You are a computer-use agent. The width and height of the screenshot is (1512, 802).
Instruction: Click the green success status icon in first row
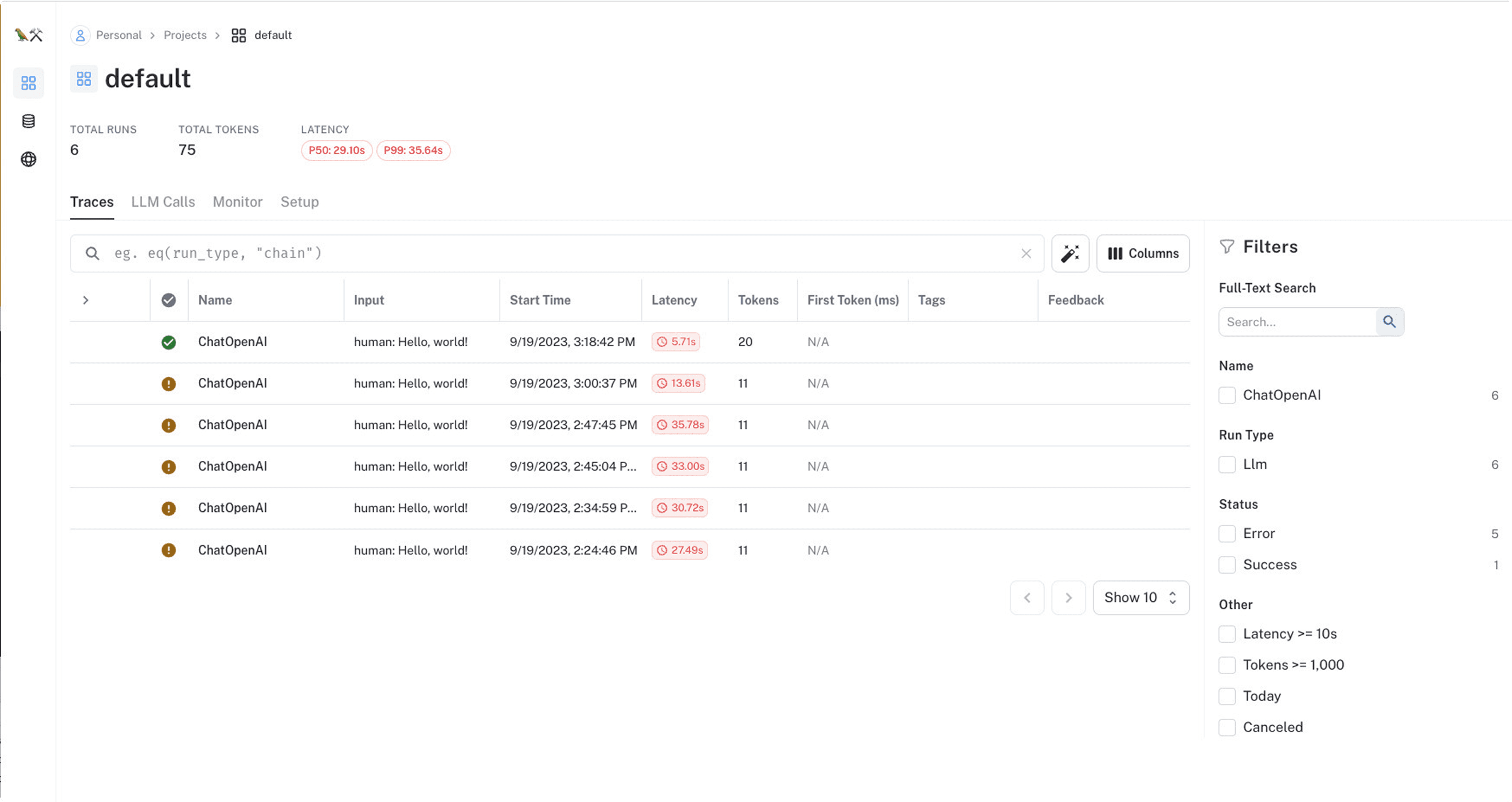[x=168, y=342]
